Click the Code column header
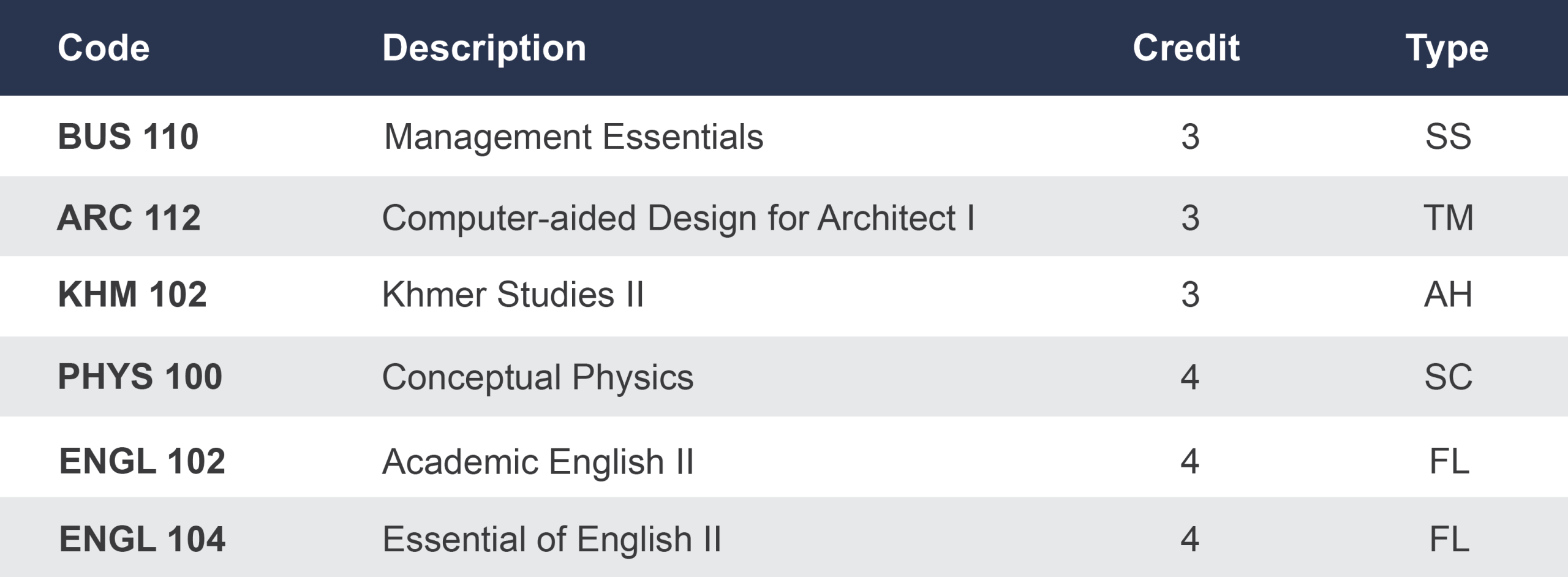This screenshot has width=1568, height=577. pyautogui.click(x=104, y=48)
